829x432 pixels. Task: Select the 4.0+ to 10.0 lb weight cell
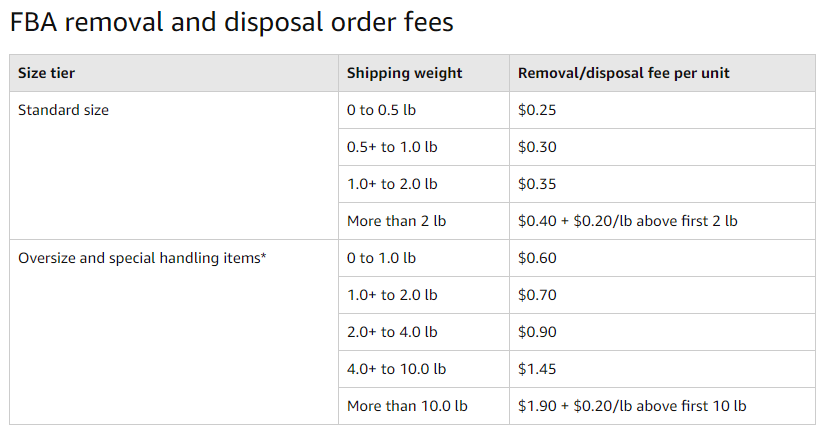click(x=396, y=369)
